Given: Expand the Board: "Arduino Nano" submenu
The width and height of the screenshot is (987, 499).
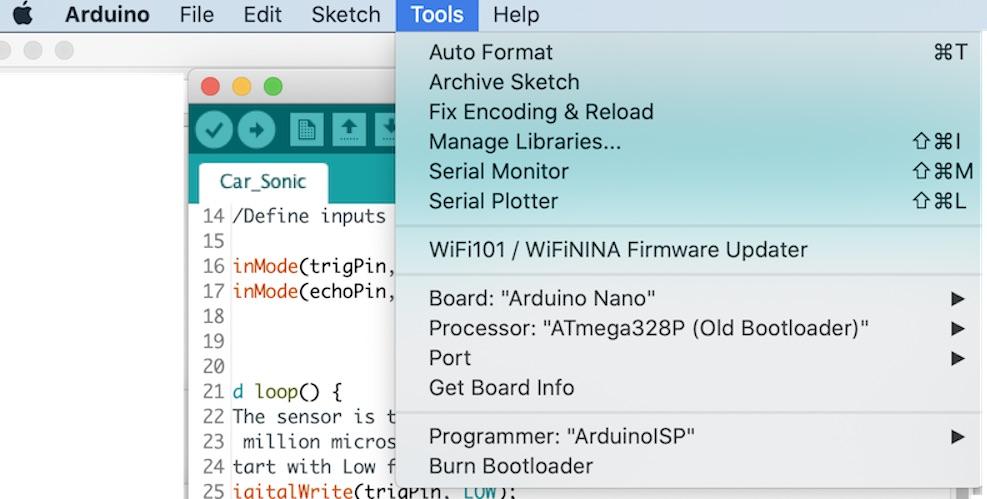Looking at the screenshot, I should coord(689,298).
